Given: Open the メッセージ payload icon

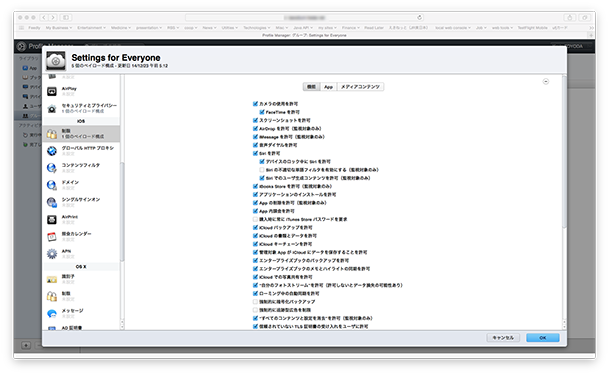Looking at the screenshot, I should coord(52,314).
